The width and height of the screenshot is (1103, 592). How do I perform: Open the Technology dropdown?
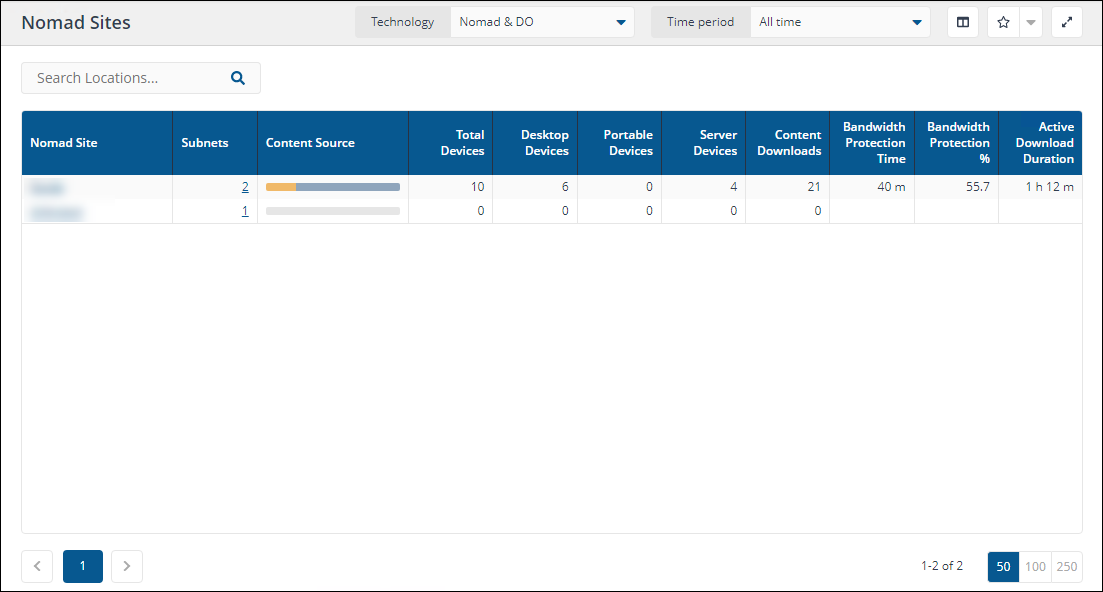(x=541, y=22)
